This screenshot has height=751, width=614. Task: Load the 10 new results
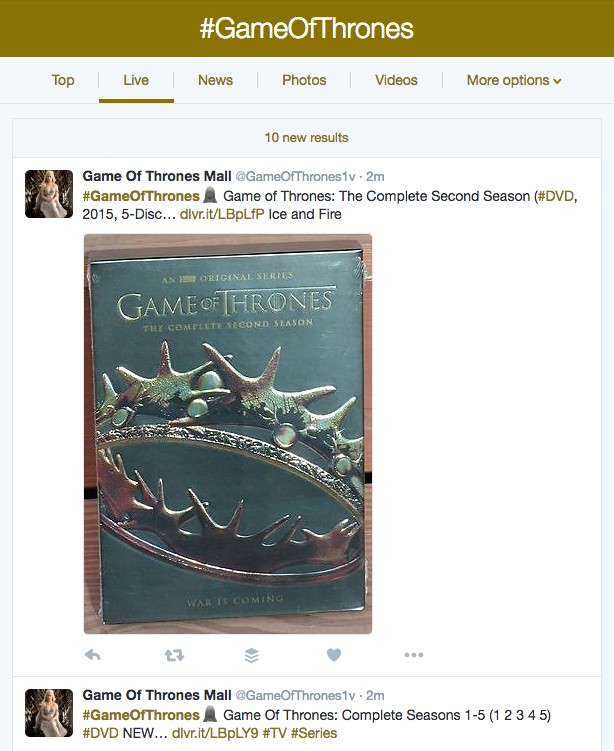coord(307,138)
